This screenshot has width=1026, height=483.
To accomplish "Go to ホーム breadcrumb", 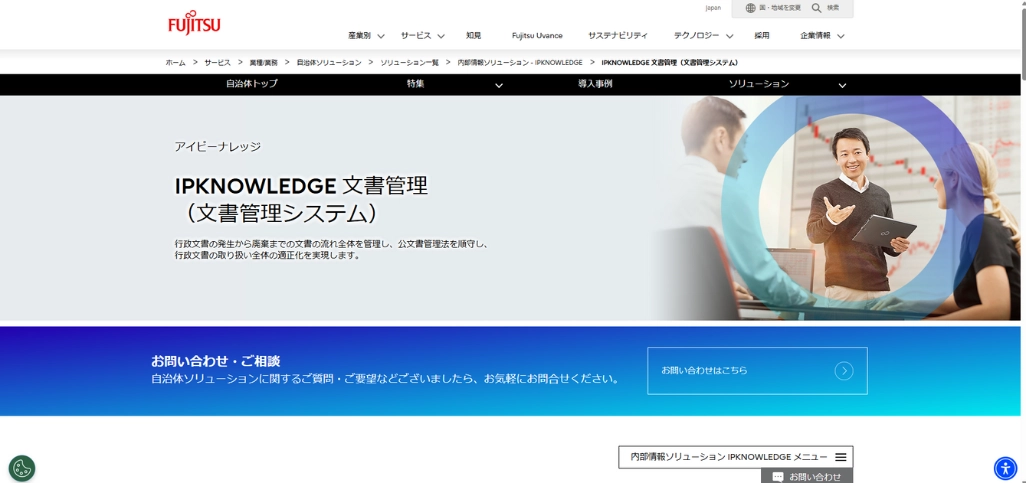I will [x=175, y=63].
